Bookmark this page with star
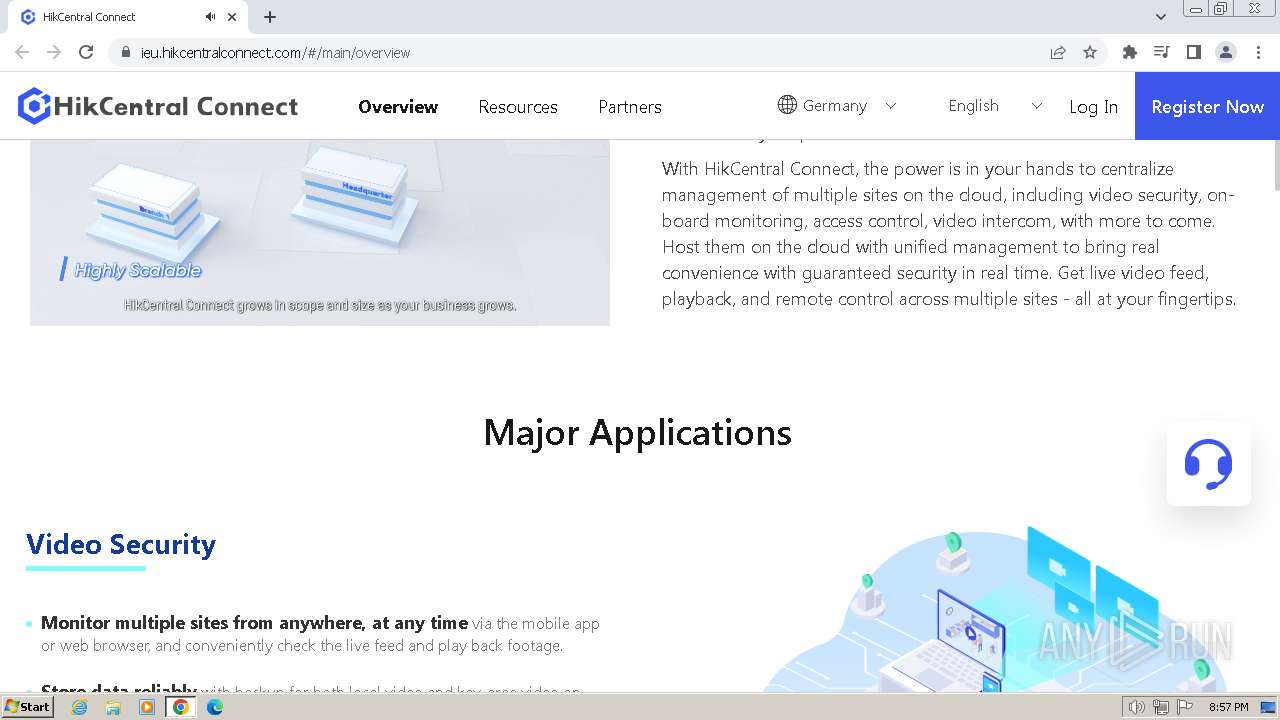 coord(1090,52)
